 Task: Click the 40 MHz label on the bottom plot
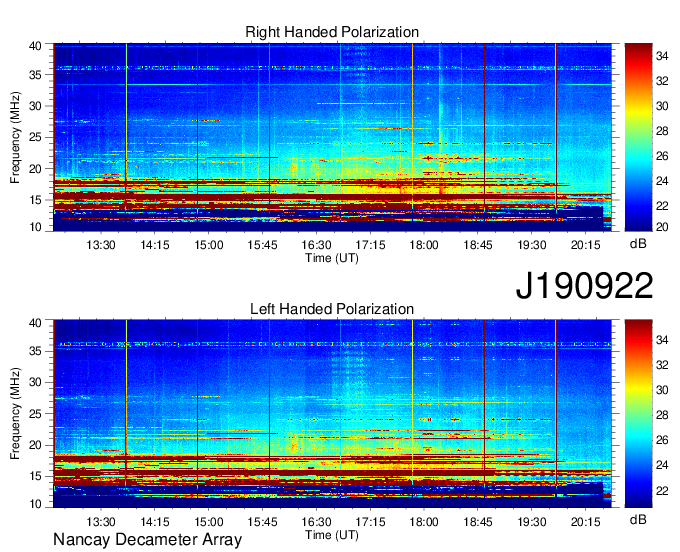pos(36,323)
